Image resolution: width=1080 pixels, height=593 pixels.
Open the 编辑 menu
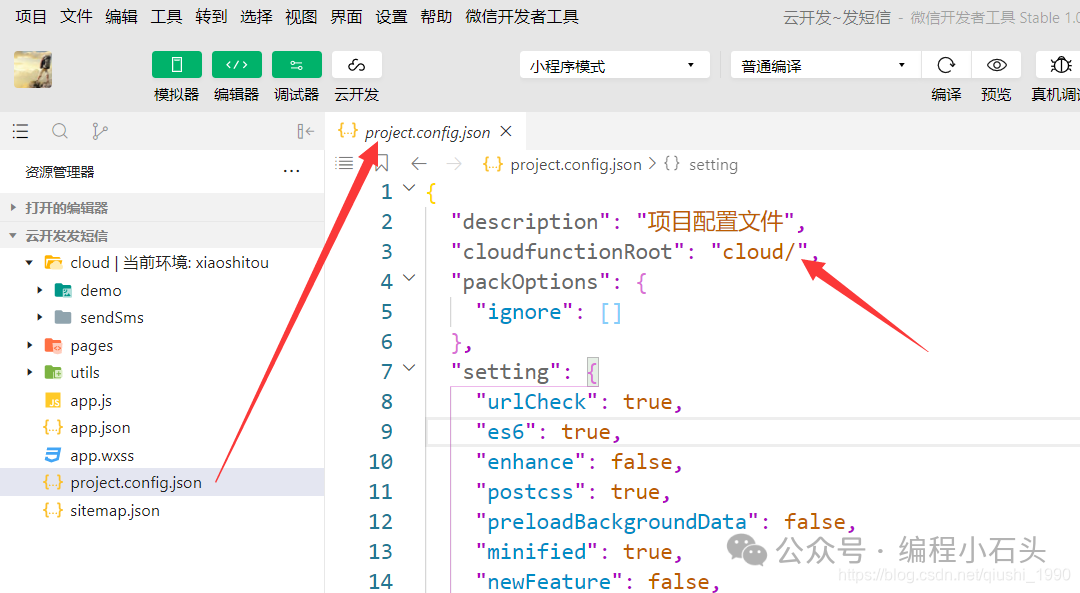tap(121, 17)
